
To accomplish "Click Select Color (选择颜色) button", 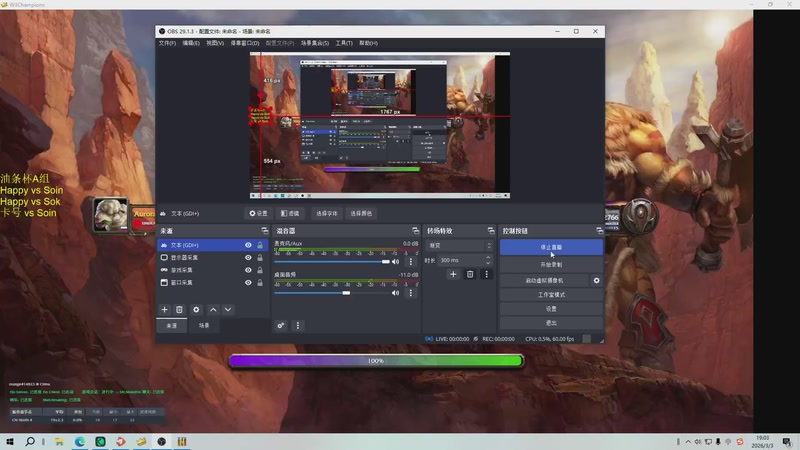I will [x=361, y=213].
